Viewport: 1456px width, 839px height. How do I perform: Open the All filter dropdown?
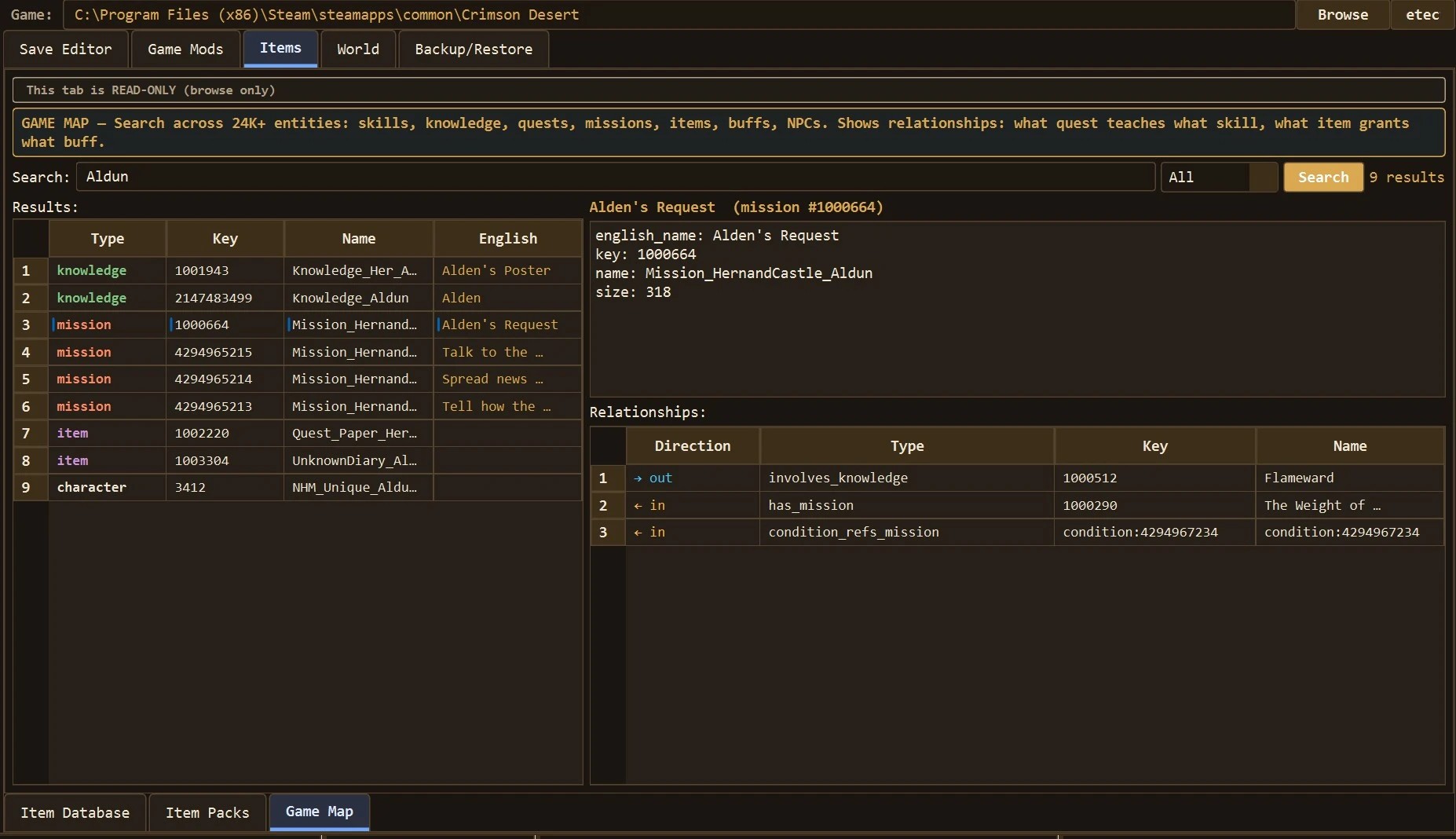pyautogui.click(x=1220, y=178)
